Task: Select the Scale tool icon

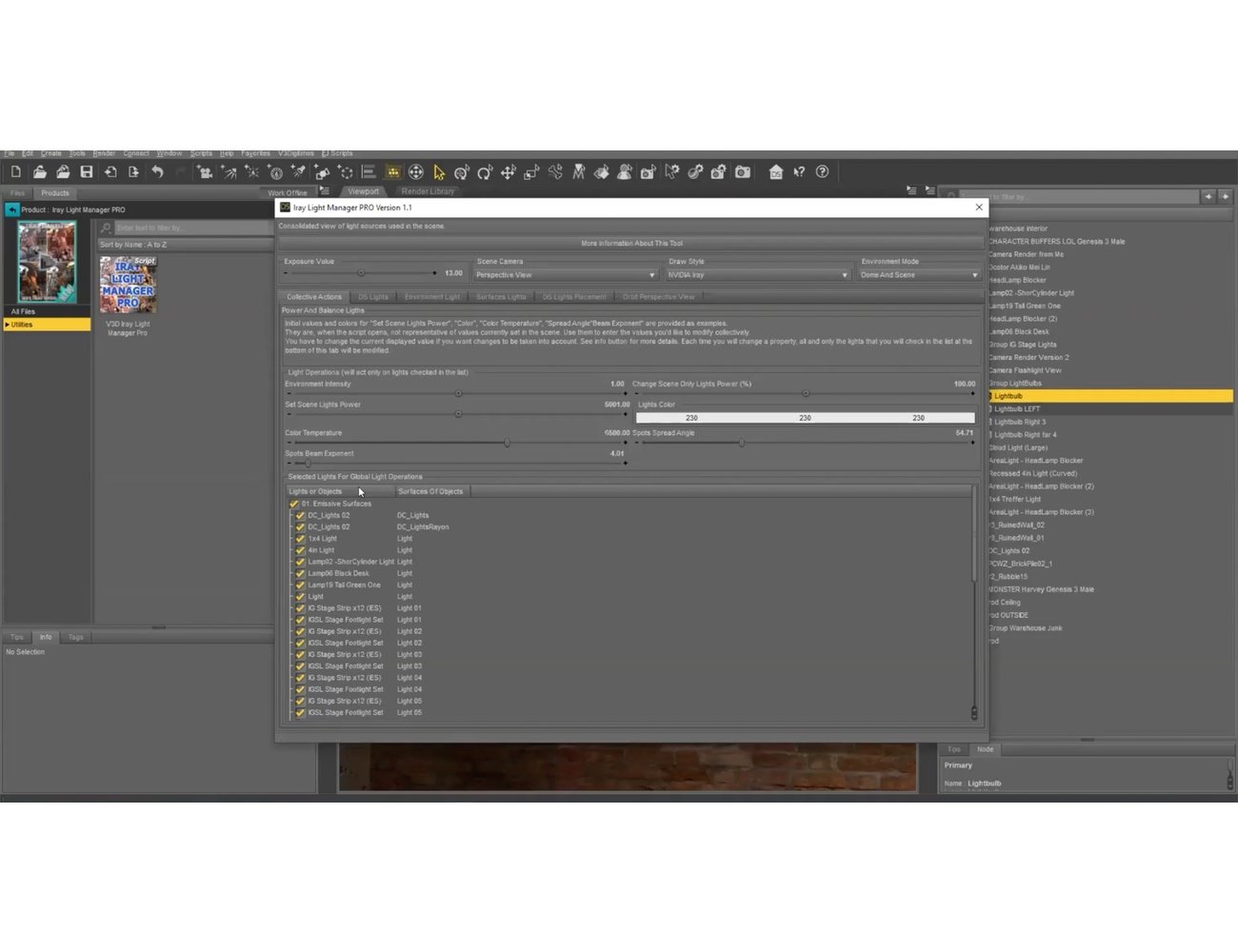Action: pyautogui.click(x=531, y=172)
